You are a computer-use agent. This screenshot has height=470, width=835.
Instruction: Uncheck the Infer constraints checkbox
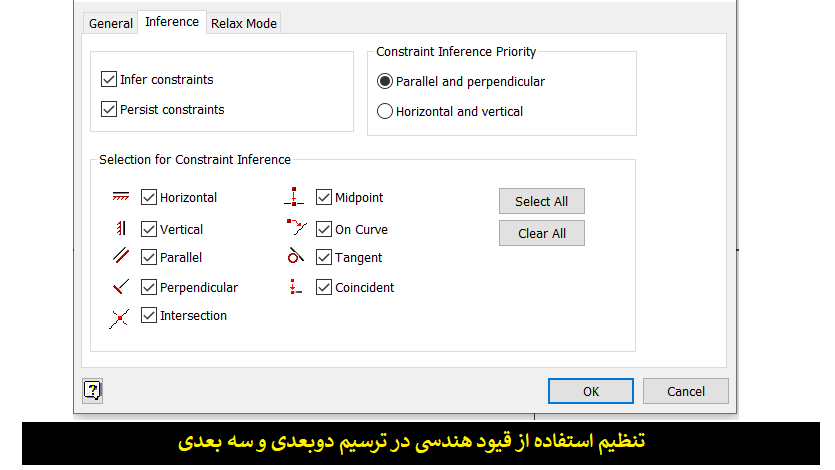109,79
